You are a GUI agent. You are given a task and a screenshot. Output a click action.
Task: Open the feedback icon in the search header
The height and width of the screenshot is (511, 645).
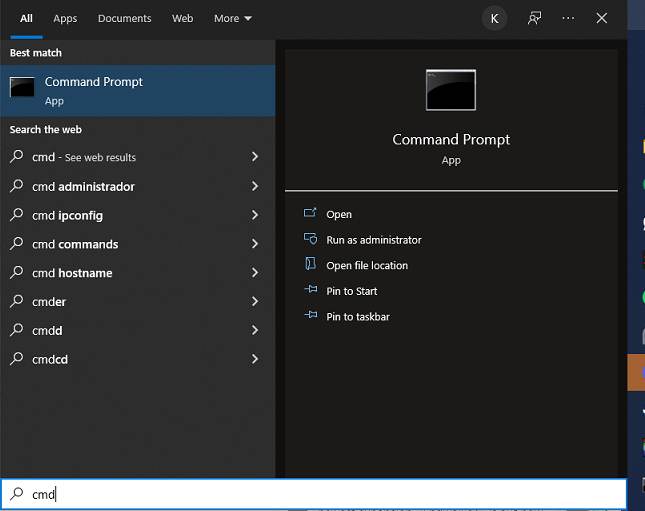(535, 18)
